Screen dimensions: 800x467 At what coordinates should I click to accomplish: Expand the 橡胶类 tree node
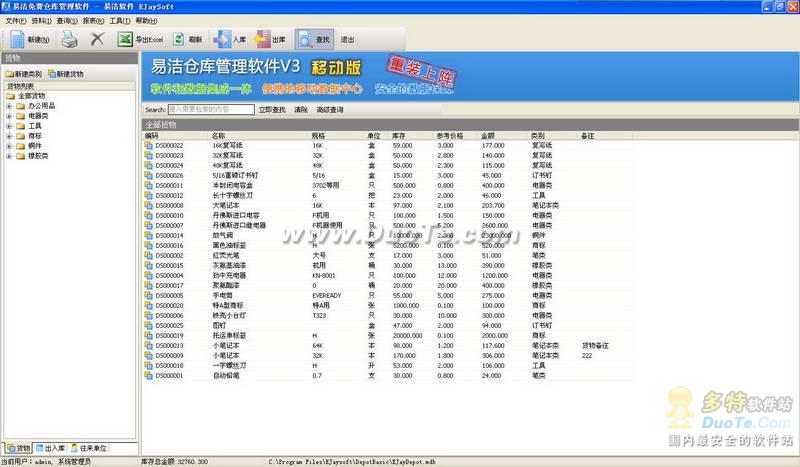tap(9, 157)
